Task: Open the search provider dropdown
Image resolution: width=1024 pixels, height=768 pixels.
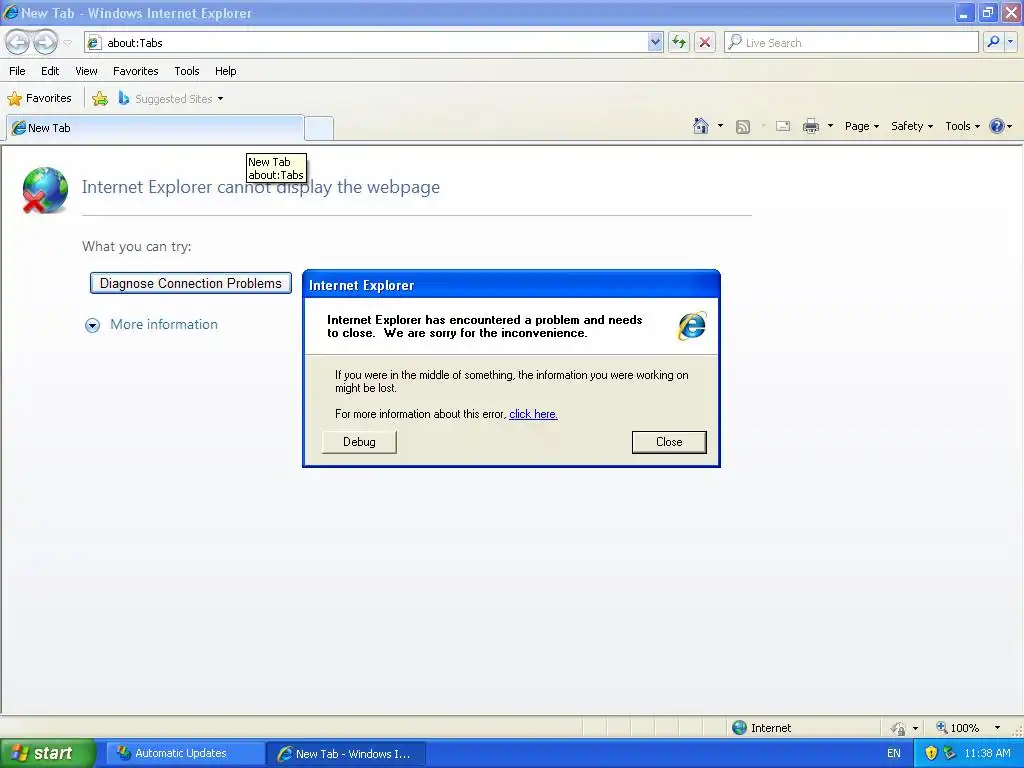Action: click(x=1010, y=42)
